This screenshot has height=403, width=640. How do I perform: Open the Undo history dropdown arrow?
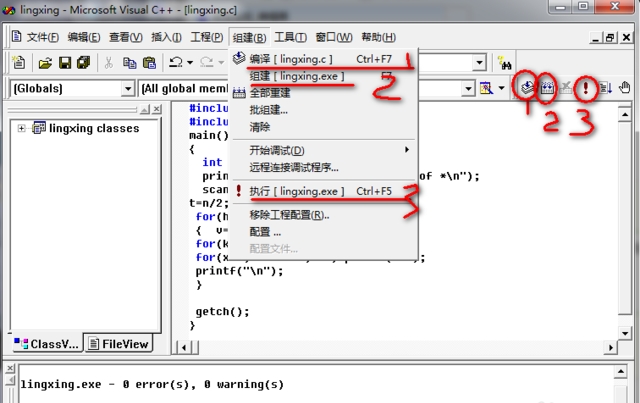click(190, 62)
